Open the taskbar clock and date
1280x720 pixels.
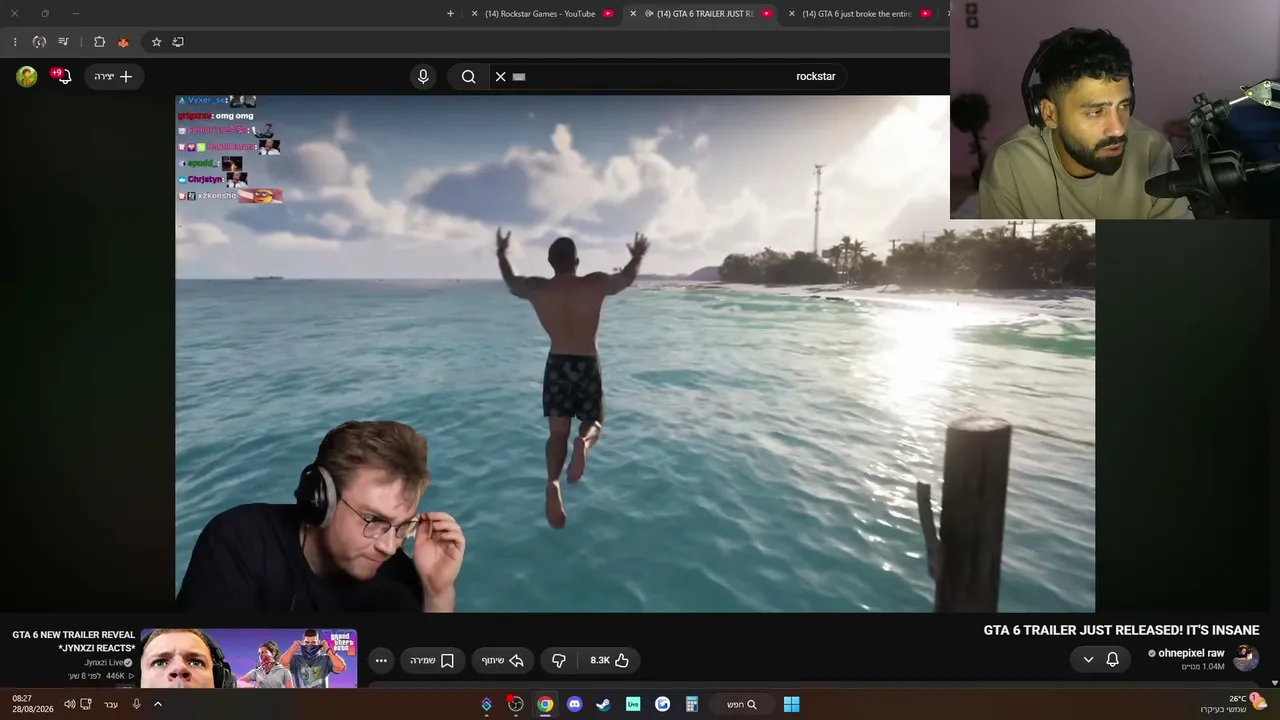33,704
